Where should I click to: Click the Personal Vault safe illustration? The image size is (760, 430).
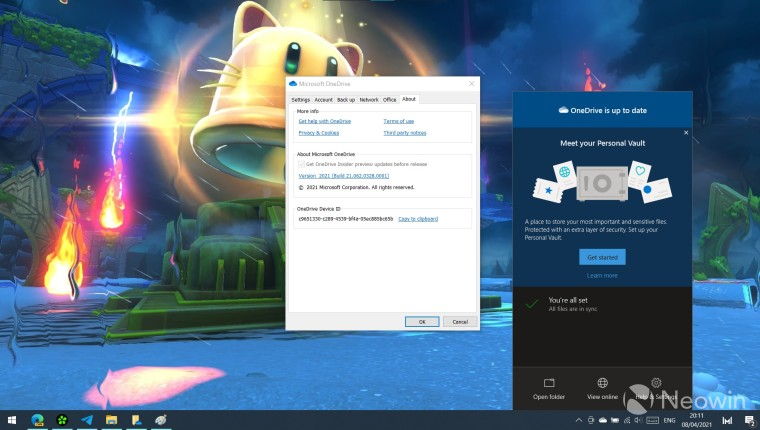[x=602, y=183]
